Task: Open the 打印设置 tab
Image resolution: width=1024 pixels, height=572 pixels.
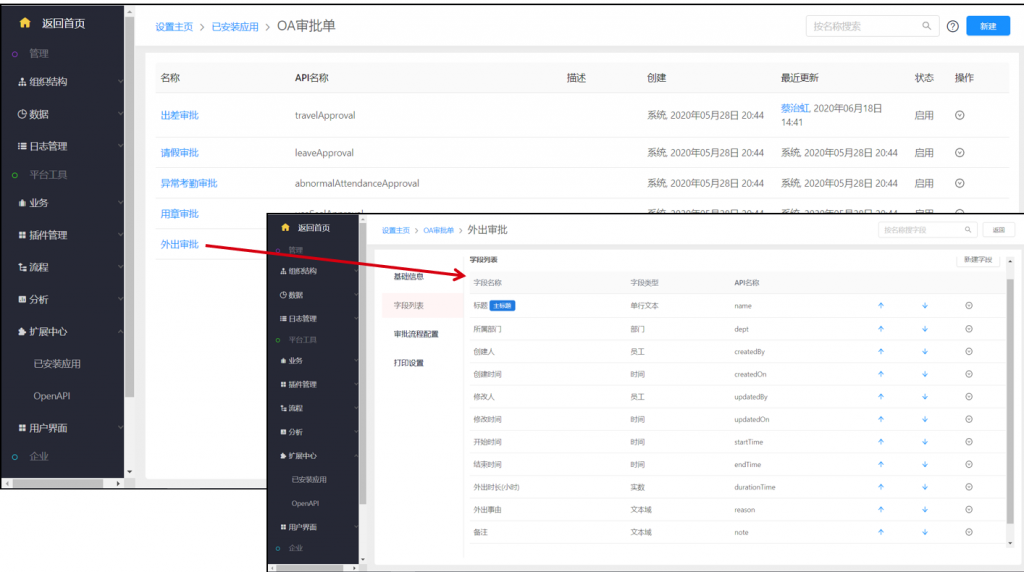Action: pyautogui.click(x=408, y=363)
